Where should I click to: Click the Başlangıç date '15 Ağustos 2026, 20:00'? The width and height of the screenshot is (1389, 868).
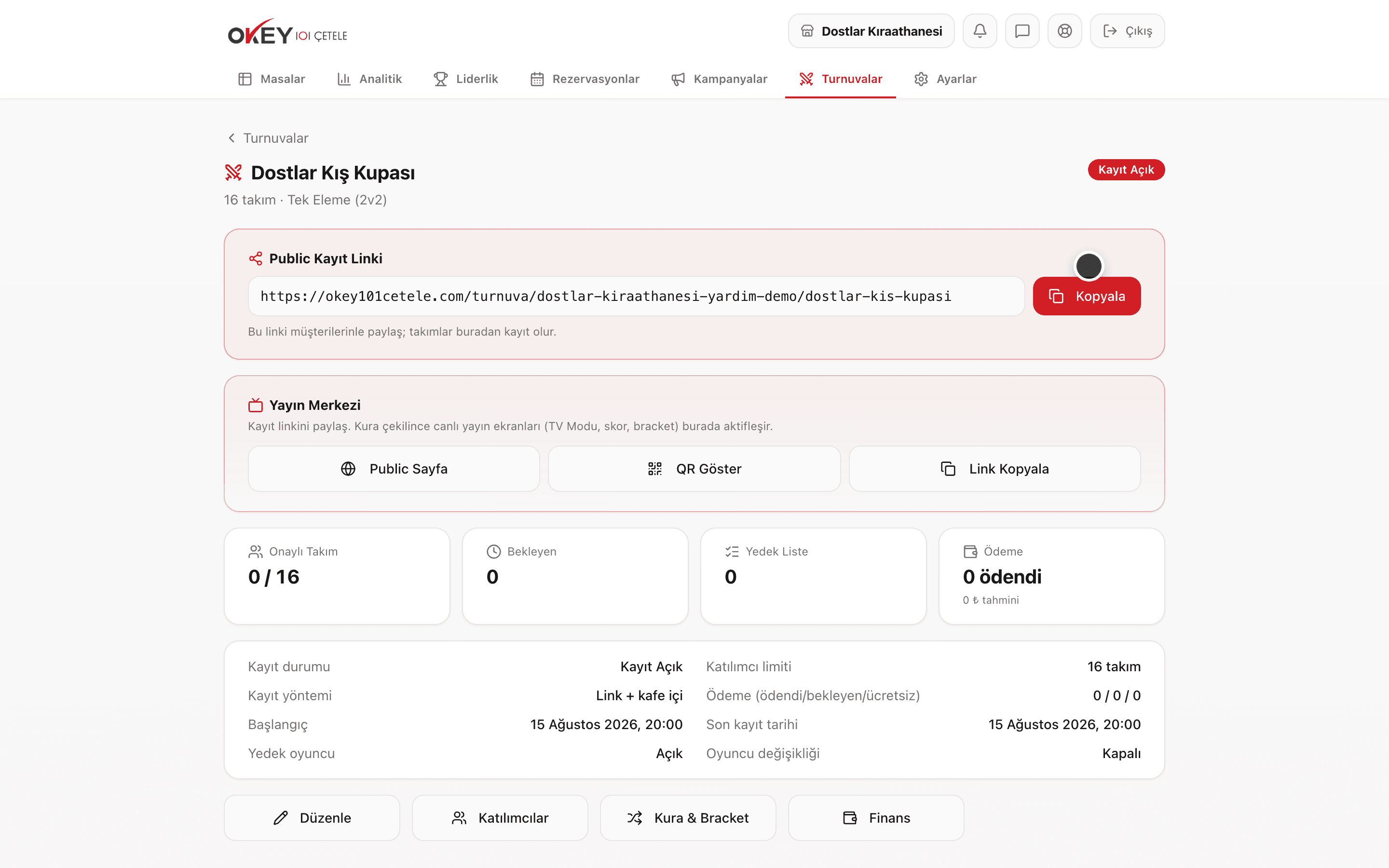click(606, 724)
